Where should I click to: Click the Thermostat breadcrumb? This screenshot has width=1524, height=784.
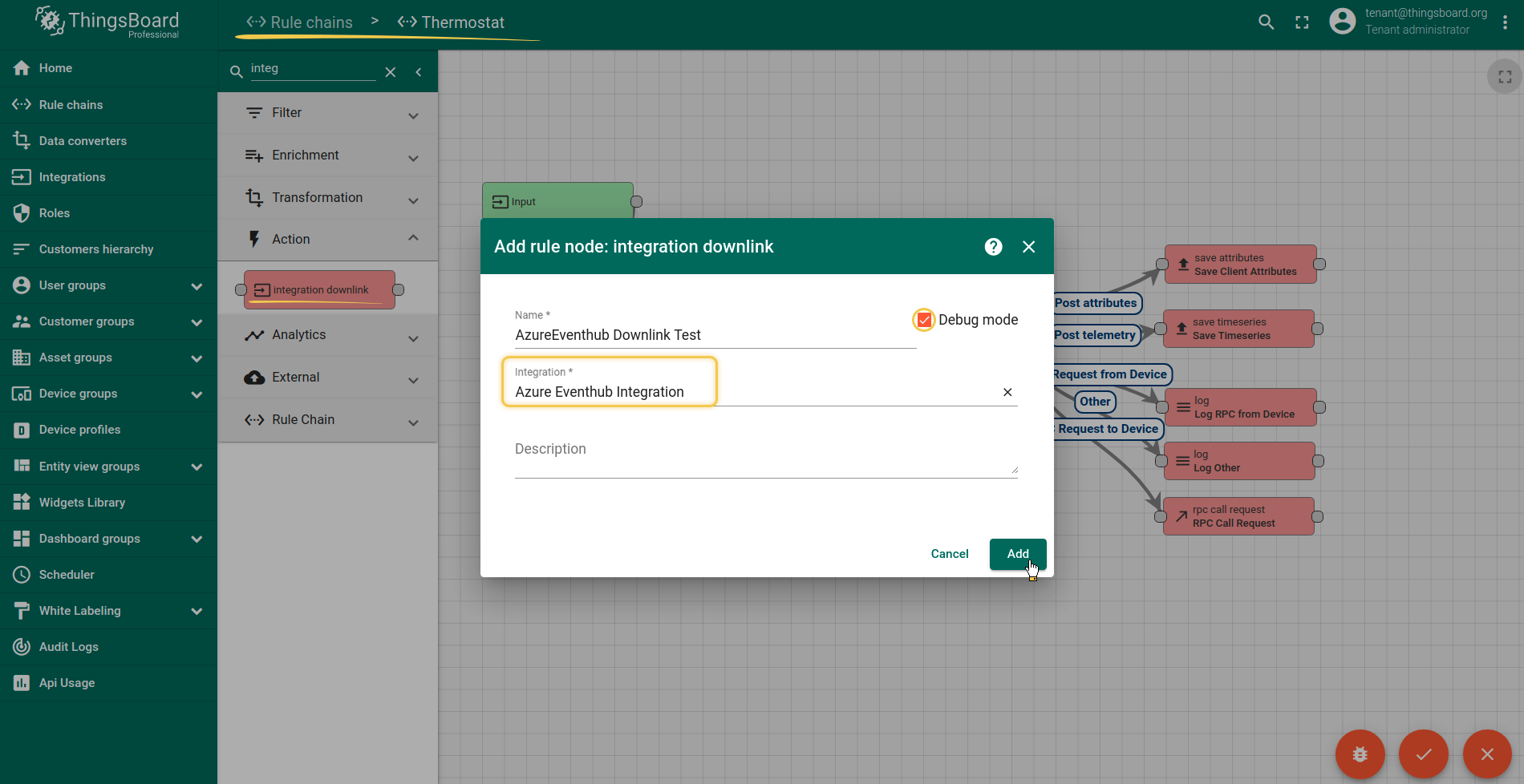(x=451, y=22)
